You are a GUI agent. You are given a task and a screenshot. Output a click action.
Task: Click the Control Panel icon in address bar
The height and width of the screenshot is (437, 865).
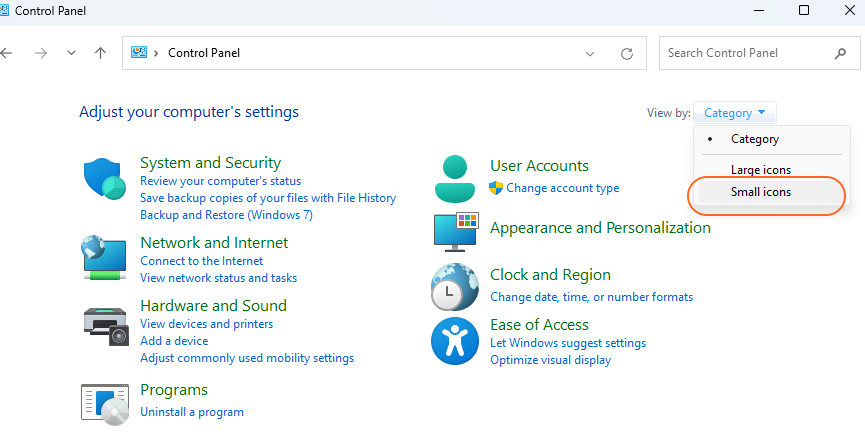138,52
